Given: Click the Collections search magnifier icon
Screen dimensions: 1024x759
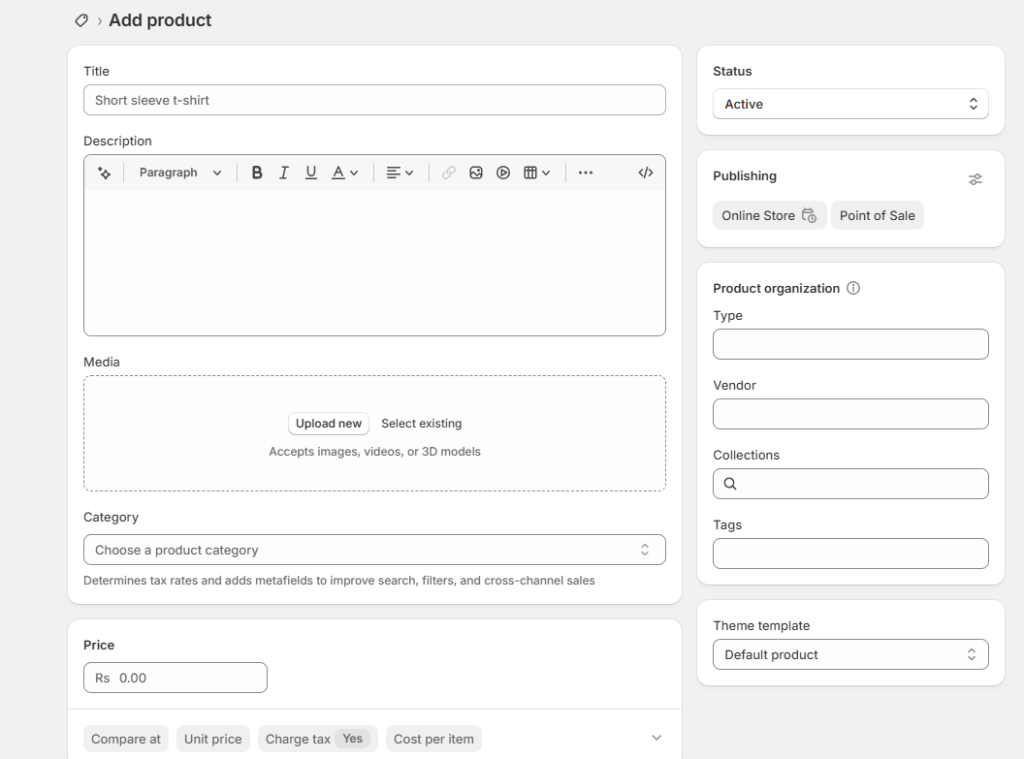Looking at the screenshot, I should coord(730,484).
